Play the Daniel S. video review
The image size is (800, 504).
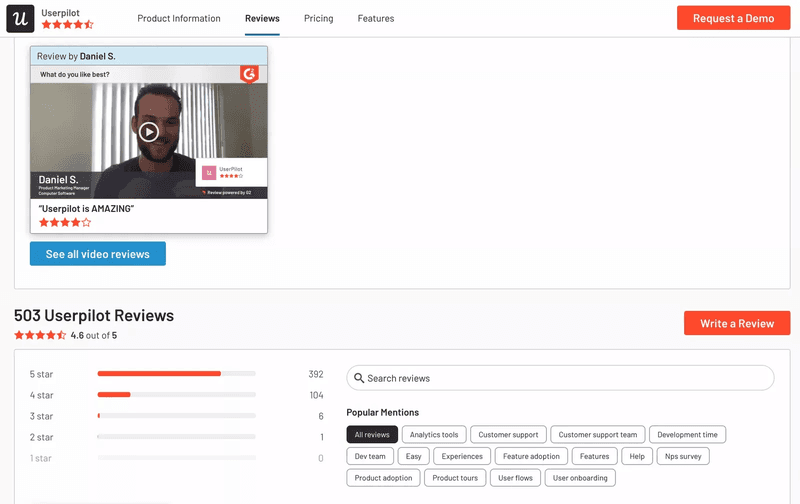coord(149,131)
